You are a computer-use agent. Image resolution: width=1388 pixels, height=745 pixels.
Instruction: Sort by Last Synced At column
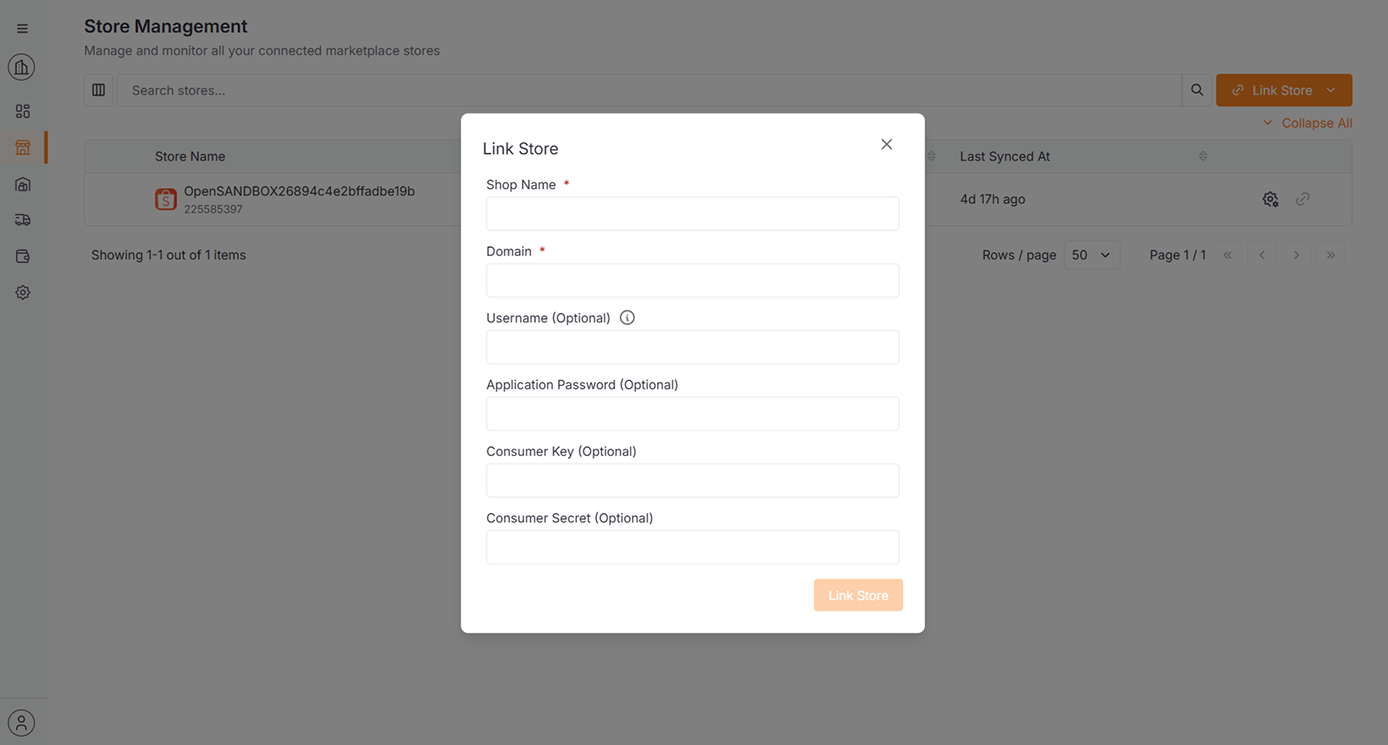point(1202,156)
